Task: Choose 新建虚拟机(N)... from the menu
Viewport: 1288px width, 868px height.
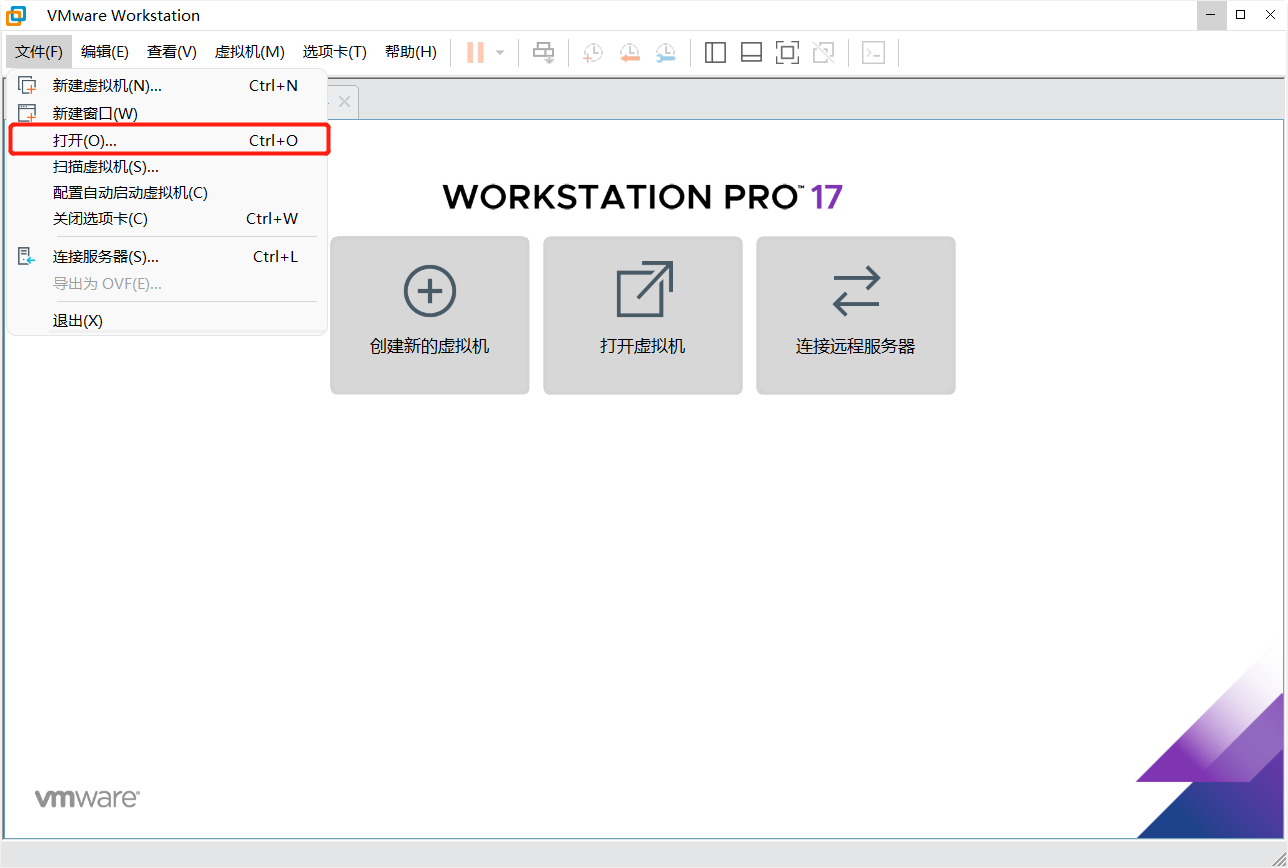Action: [167, 86]
